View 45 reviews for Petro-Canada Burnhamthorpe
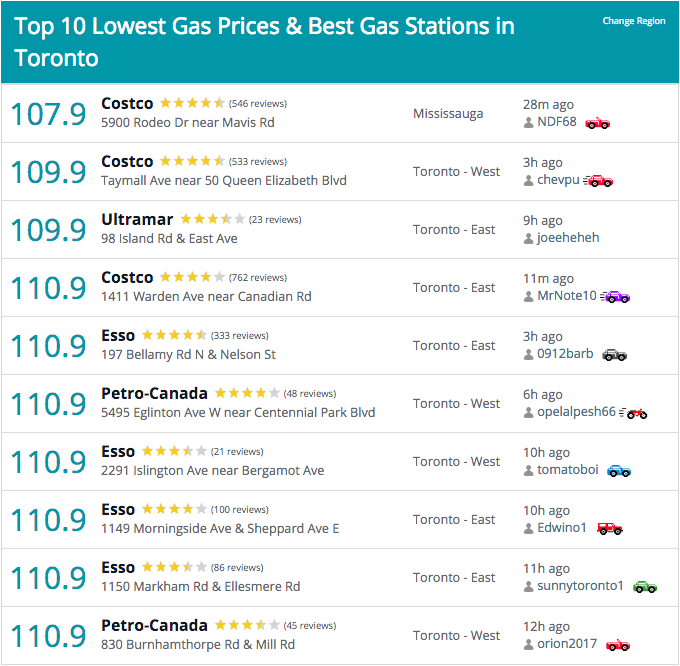Screen dimensions: 680x666 click(310, 626)
